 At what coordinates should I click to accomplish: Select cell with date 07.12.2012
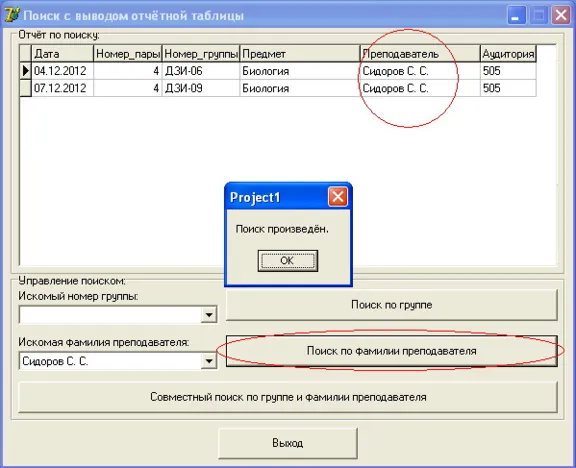click(62, 88)
